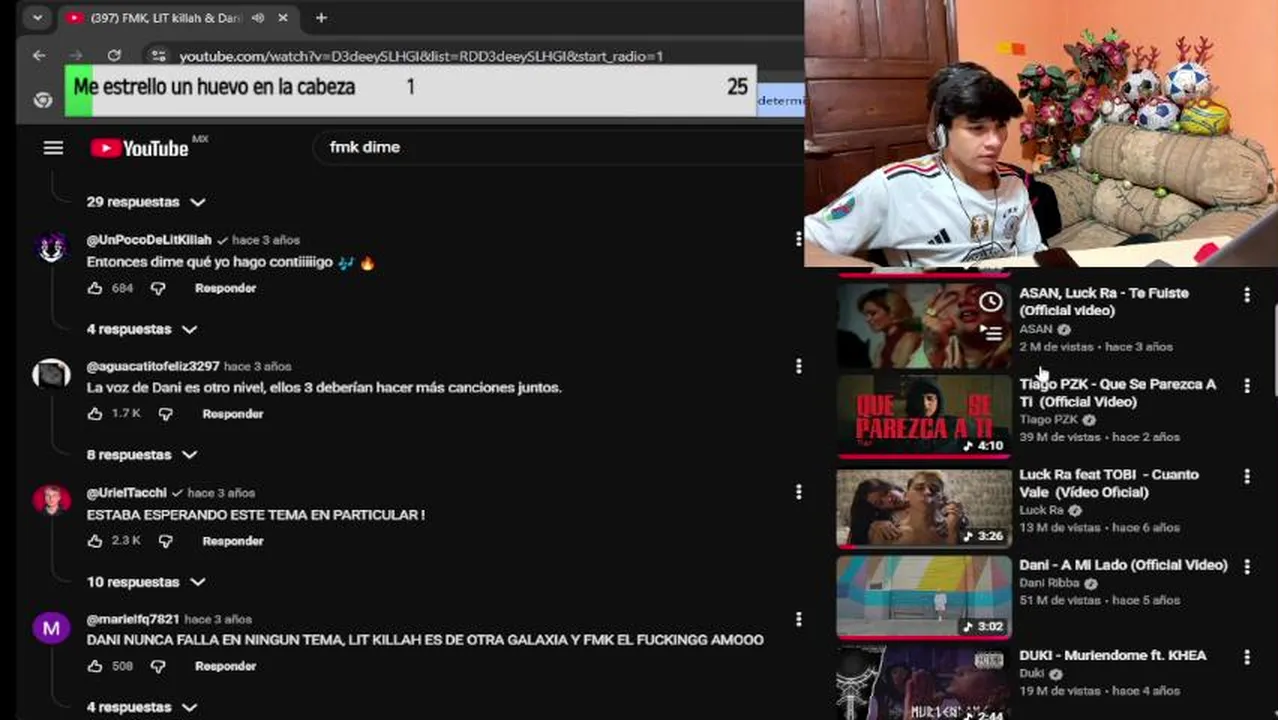Viewport: 1278px width, 720px height.
Task: Open options for @marielfq7821 comment
Action: tap(798, 619)
